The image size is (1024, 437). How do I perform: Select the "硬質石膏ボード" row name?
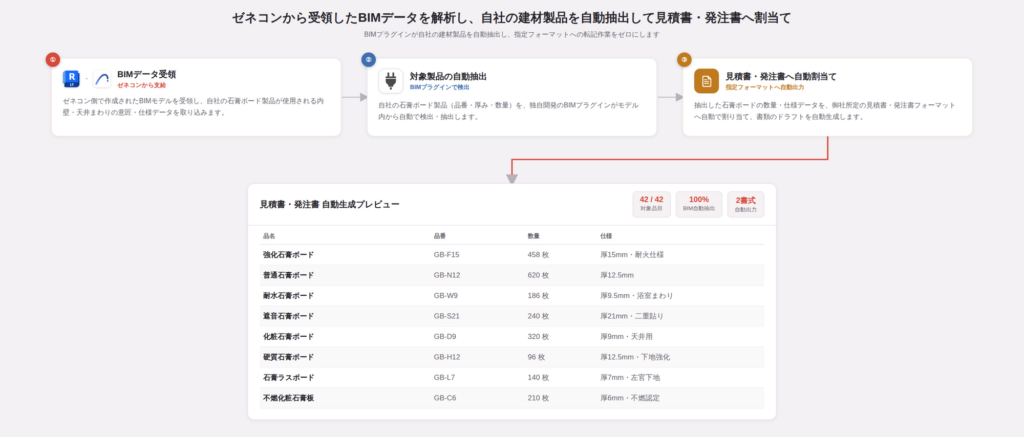coord(288,357)
